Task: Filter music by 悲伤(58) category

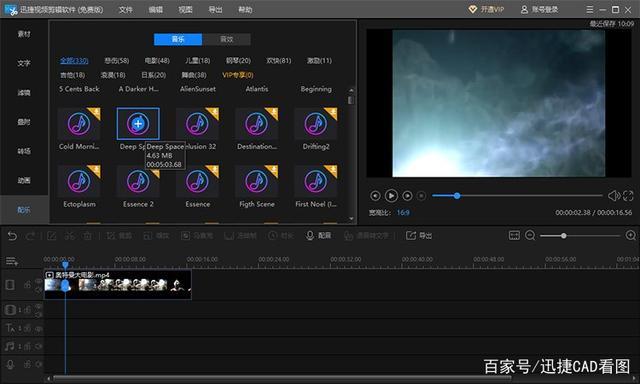Action: tap(117, 61)
